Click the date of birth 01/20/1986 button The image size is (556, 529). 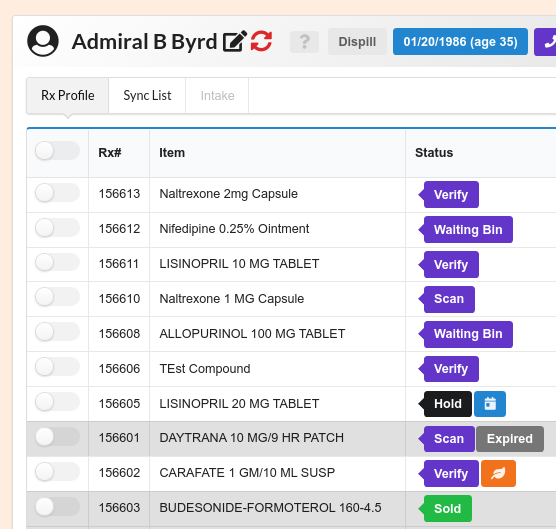460,42
